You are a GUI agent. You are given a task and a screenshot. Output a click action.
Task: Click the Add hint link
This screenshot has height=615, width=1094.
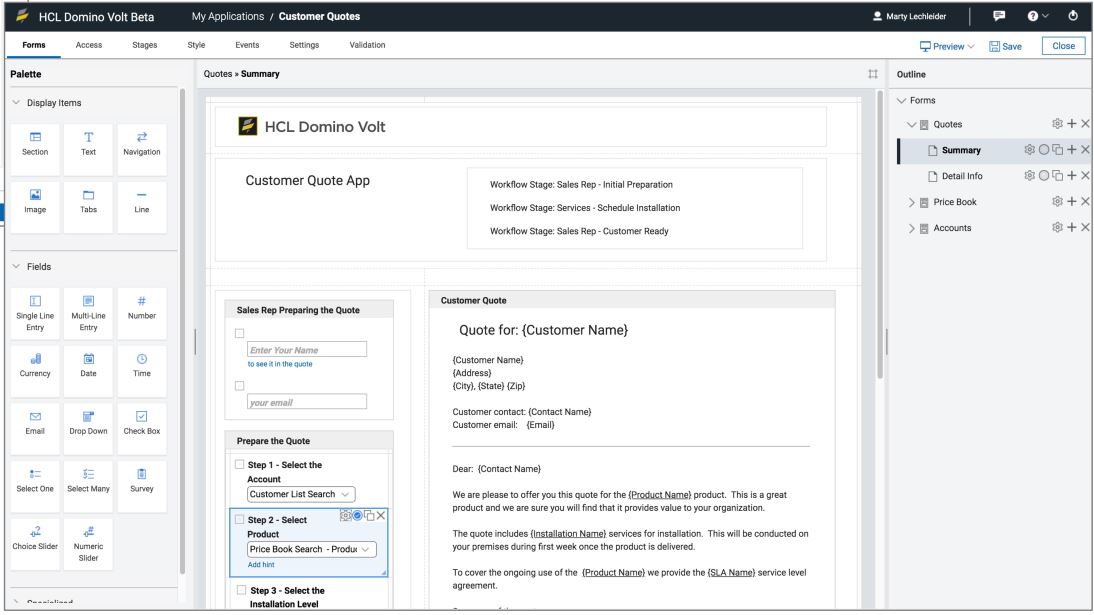click(261, 564)
